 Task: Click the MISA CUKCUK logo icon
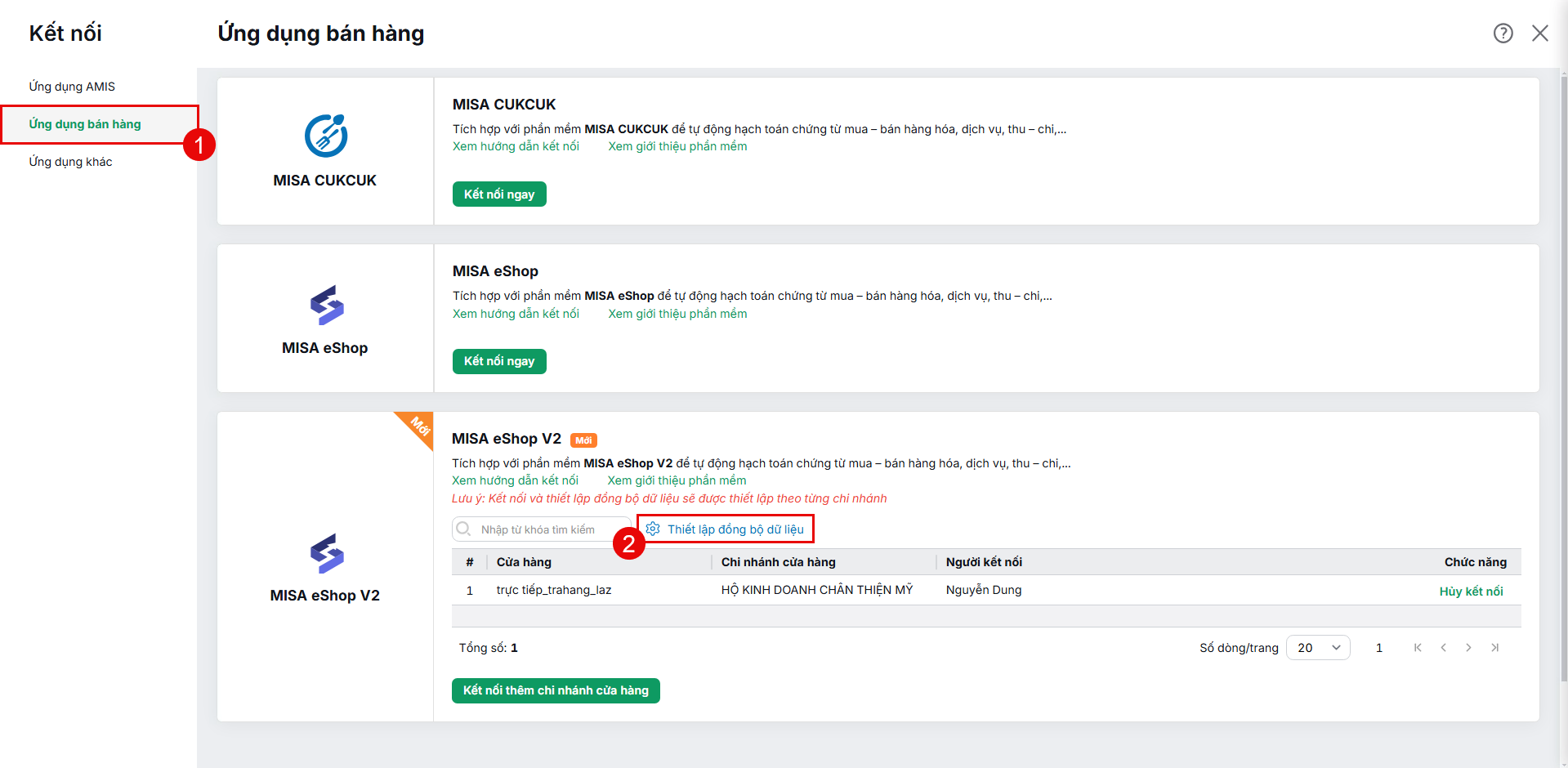[326, 136]
